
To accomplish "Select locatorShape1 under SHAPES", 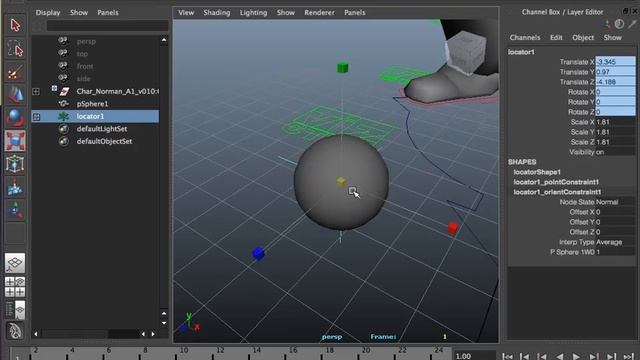I will [537, 172].
